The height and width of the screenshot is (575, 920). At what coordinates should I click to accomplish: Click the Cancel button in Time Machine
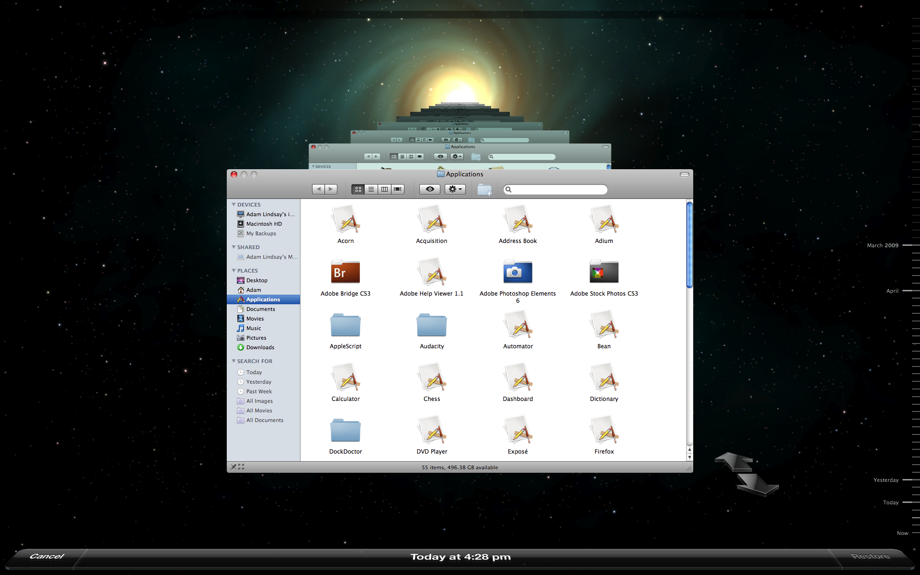click(x=46, y=556)
